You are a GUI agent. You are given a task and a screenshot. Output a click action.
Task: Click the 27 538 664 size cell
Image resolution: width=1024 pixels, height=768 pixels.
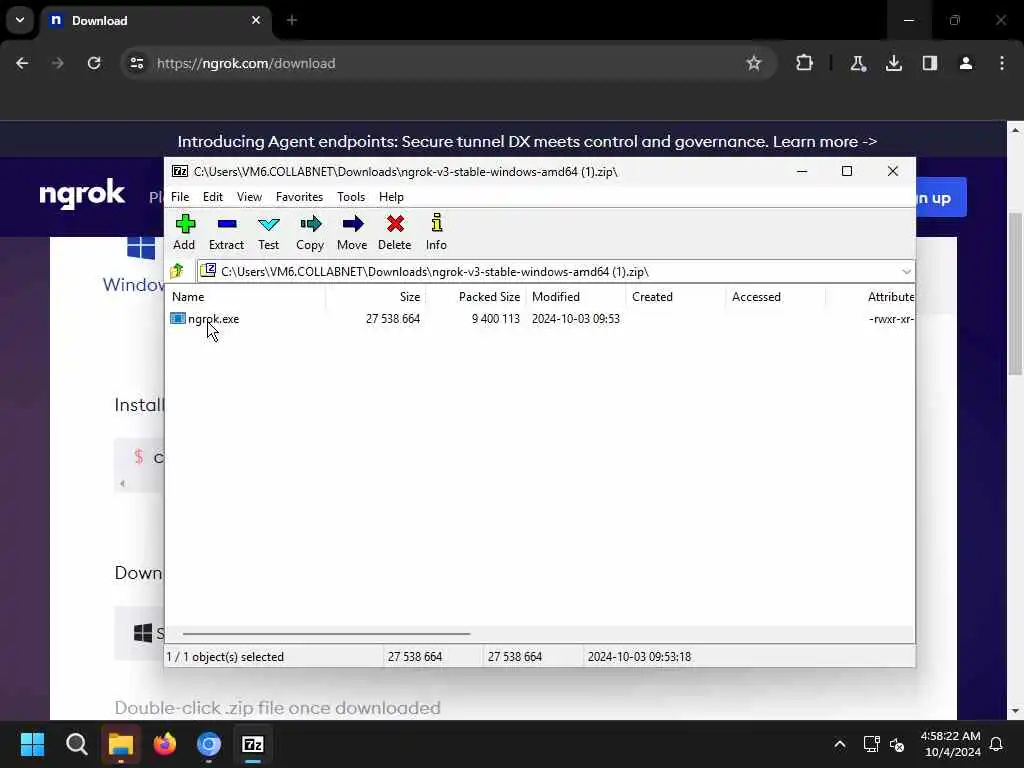click(x=392, y=319)
